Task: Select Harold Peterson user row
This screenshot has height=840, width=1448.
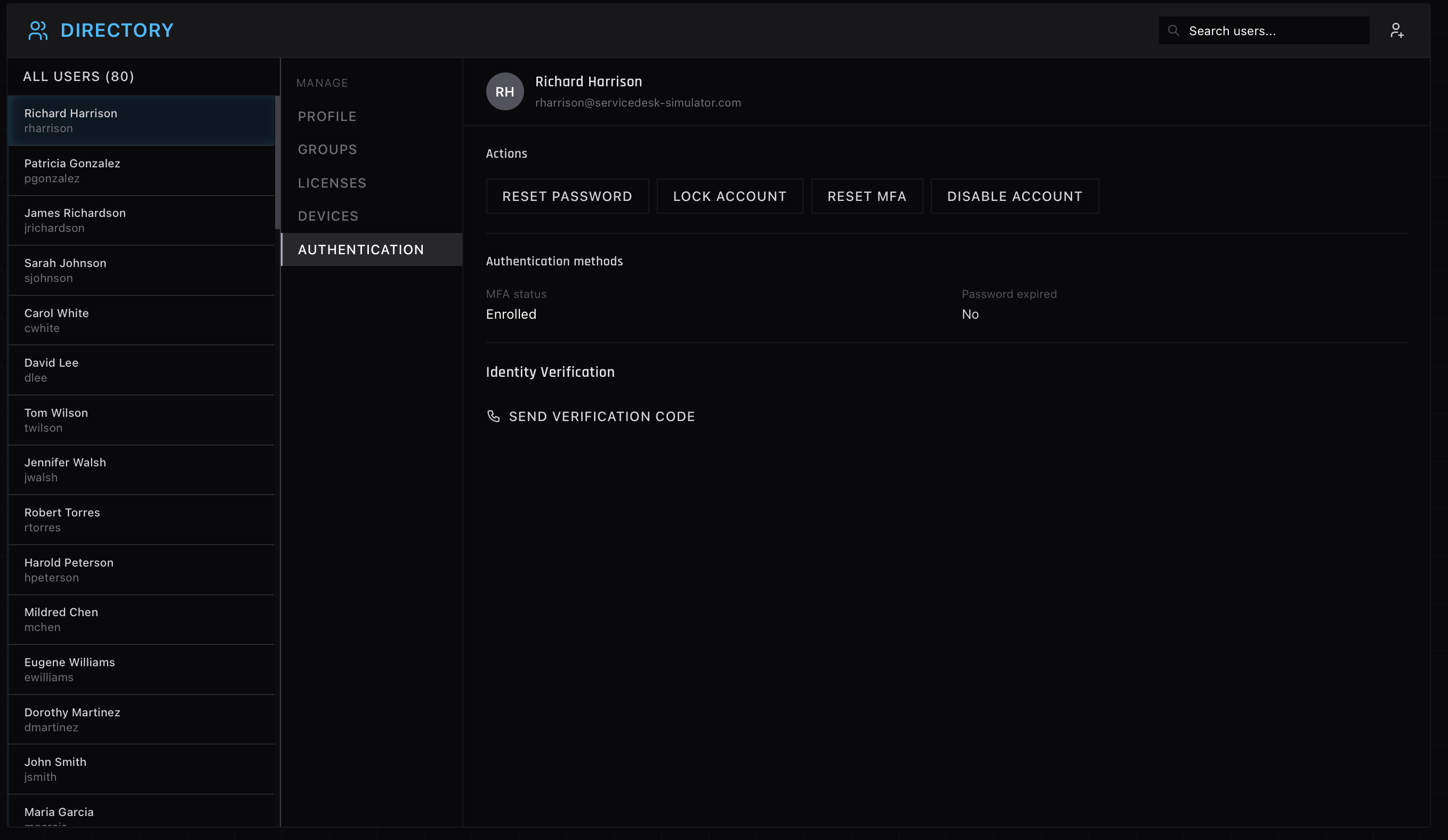Action: point(141,570)
